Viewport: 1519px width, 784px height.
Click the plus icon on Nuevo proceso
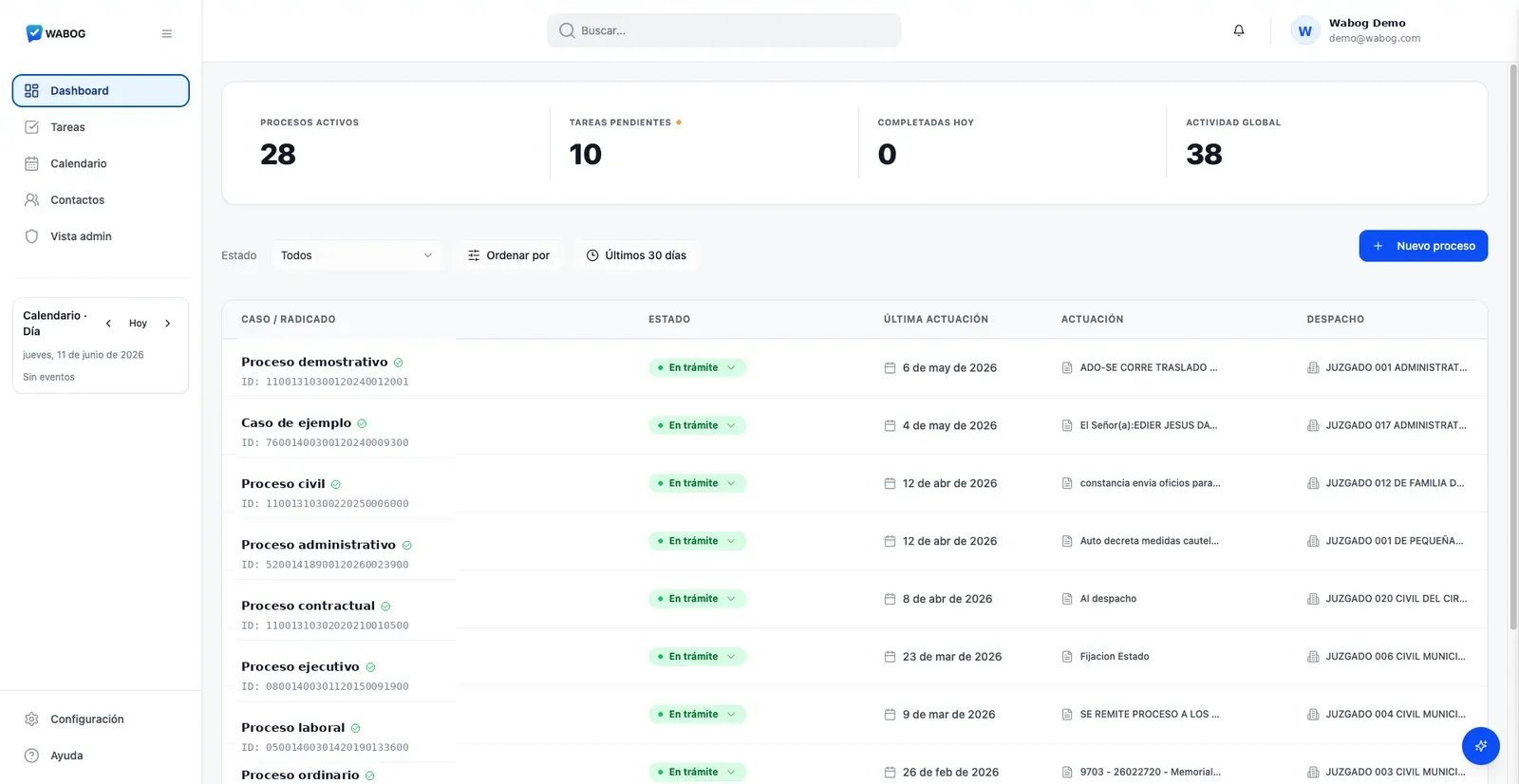(x=1378, y=246)
